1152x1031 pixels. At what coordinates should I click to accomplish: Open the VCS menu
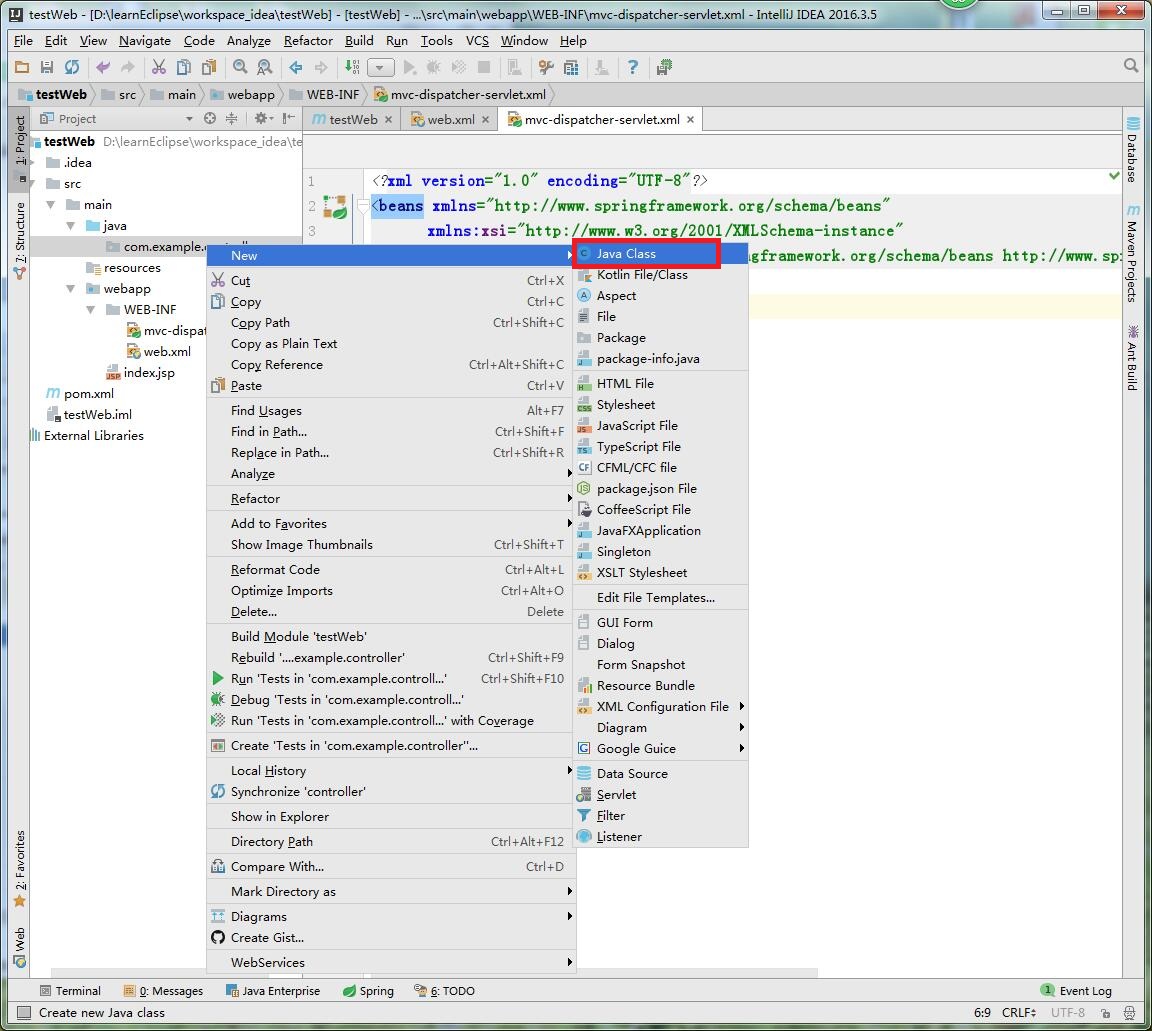tap(477, 40)
